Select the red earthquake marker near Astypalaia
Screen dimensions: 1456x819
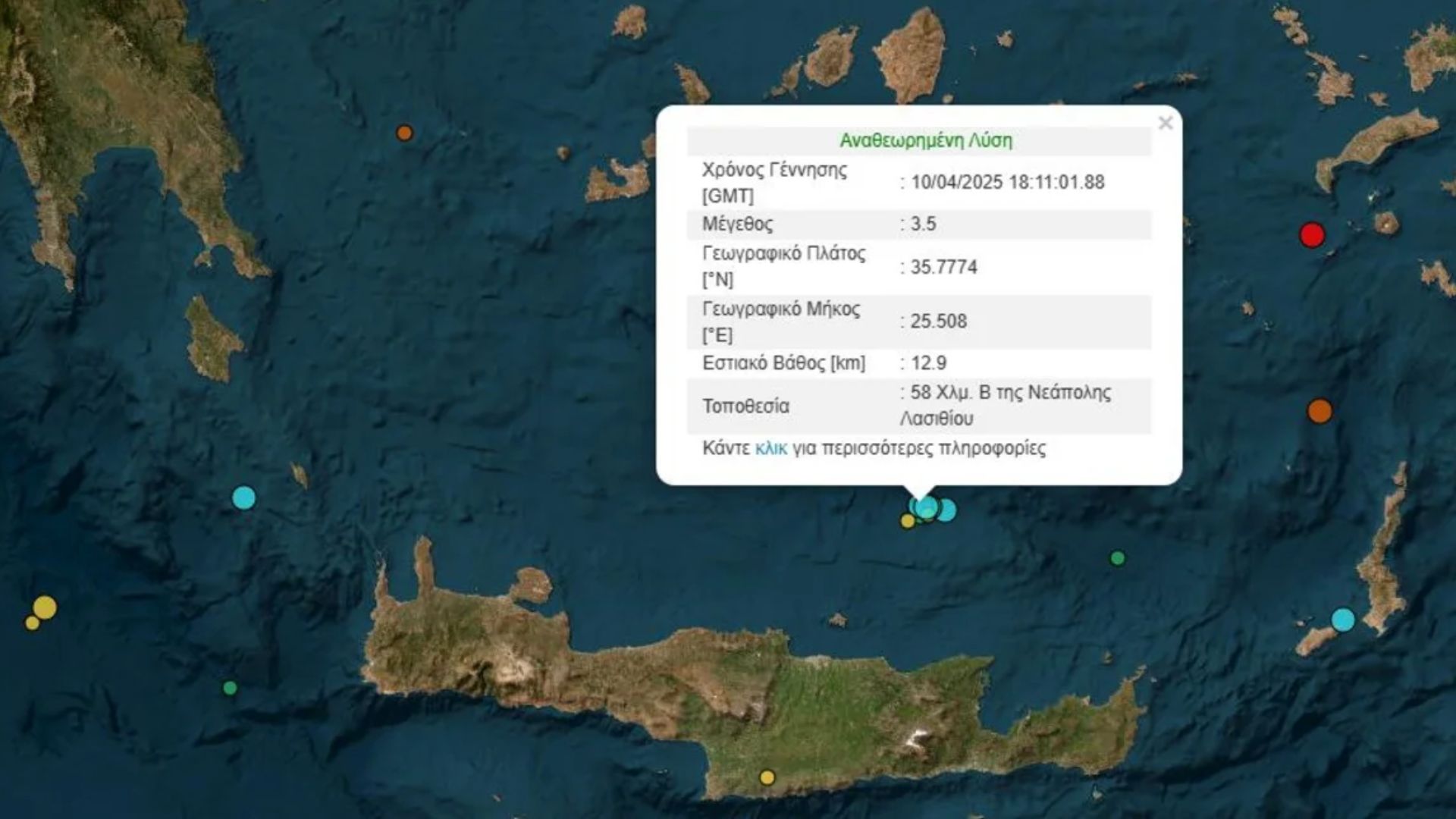click(1312, 235)
